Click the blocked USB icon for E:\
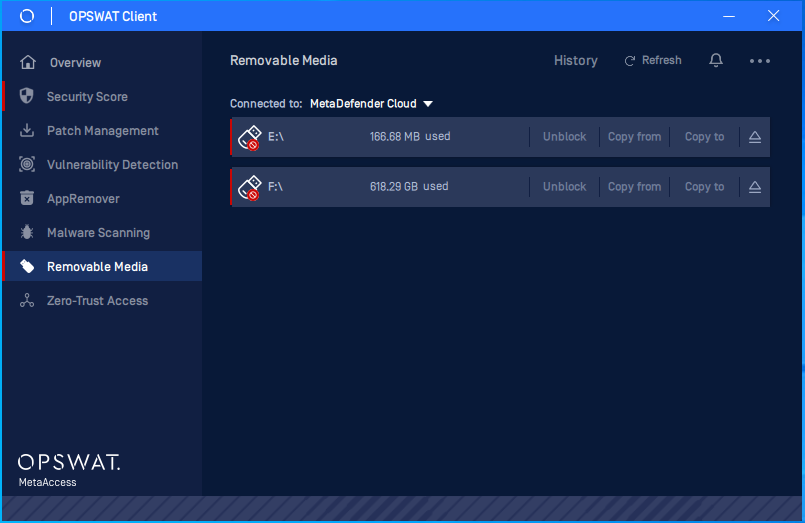This screenshot has width=805, height=523. [x=250, y=138]
